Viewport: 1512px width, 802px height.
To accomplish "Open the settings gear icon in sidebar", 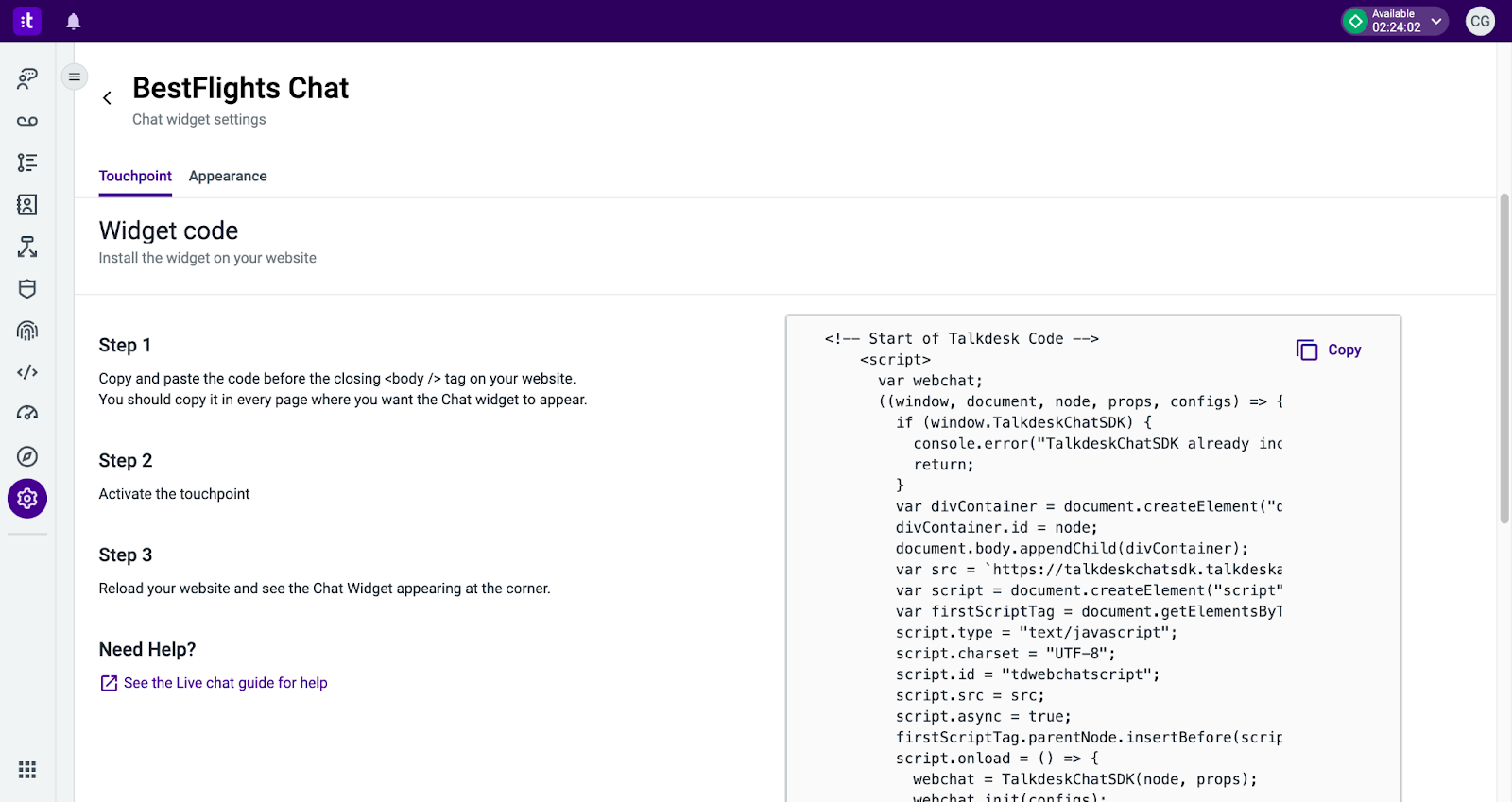I will pos(27,498).
